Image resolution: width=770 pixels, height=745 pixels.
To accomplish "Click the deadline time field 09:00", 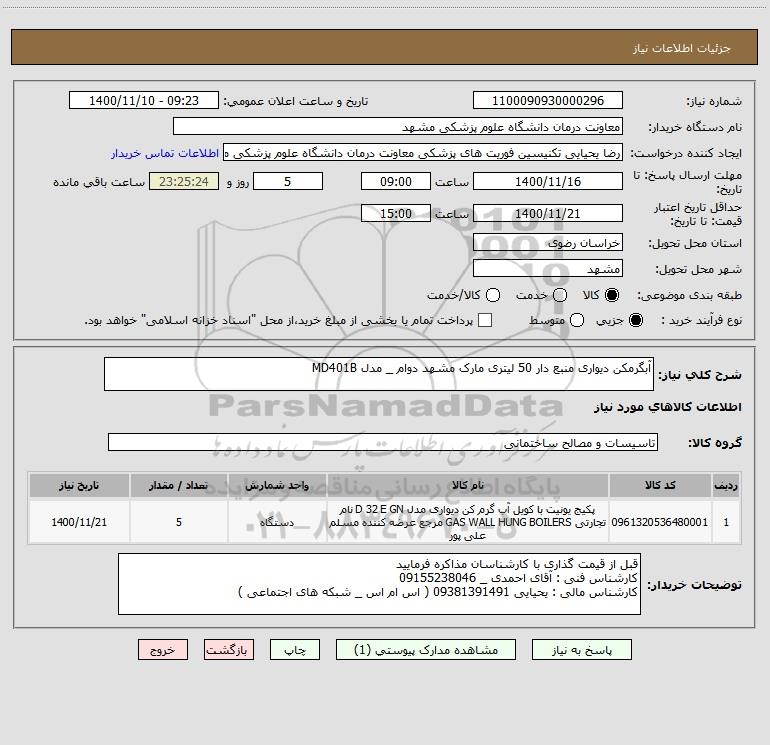I will click(x=396, y=181).
